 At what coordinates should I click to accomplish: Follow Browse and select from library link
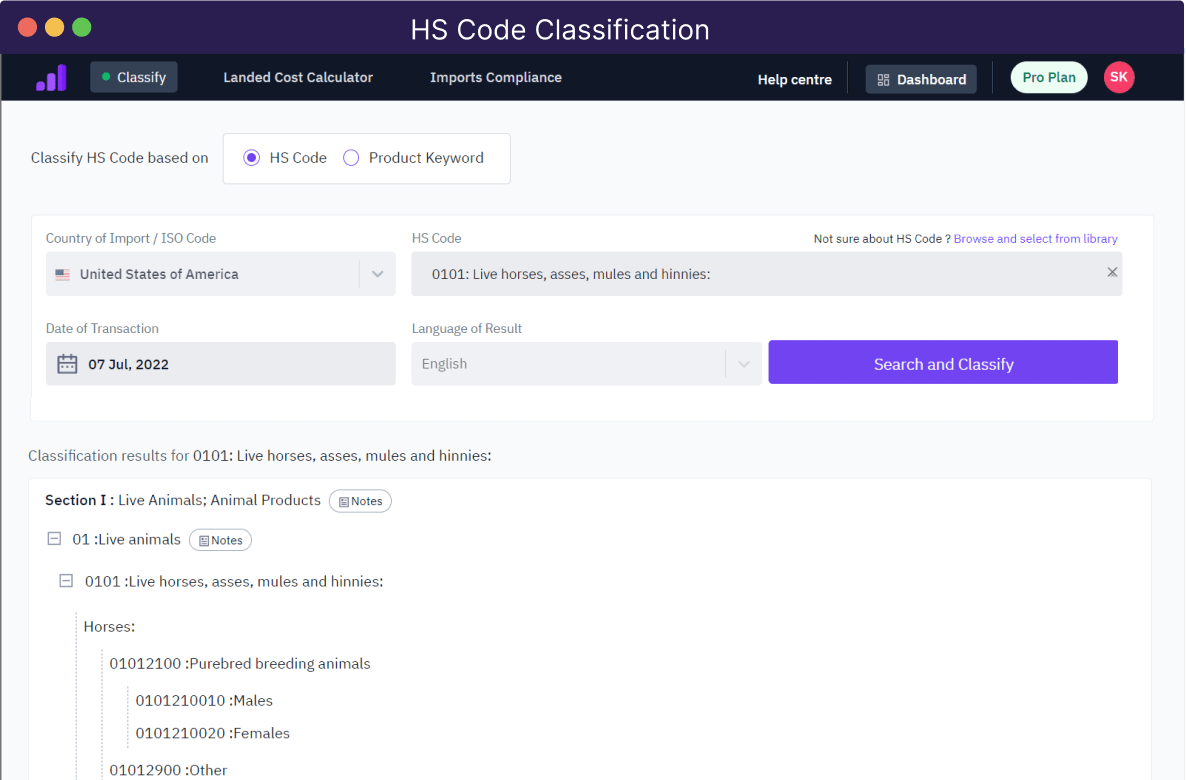click(1035, 238)
